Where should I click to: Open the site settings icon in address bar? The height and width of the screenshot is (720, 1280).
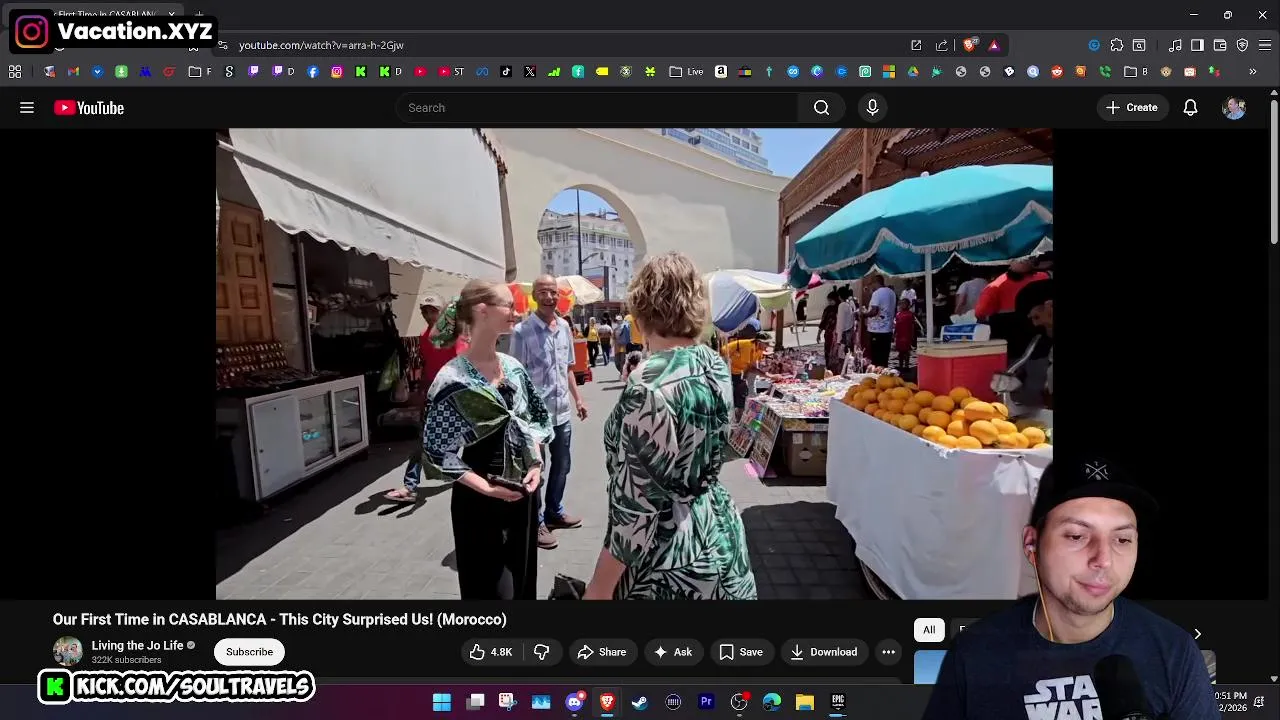222,45
